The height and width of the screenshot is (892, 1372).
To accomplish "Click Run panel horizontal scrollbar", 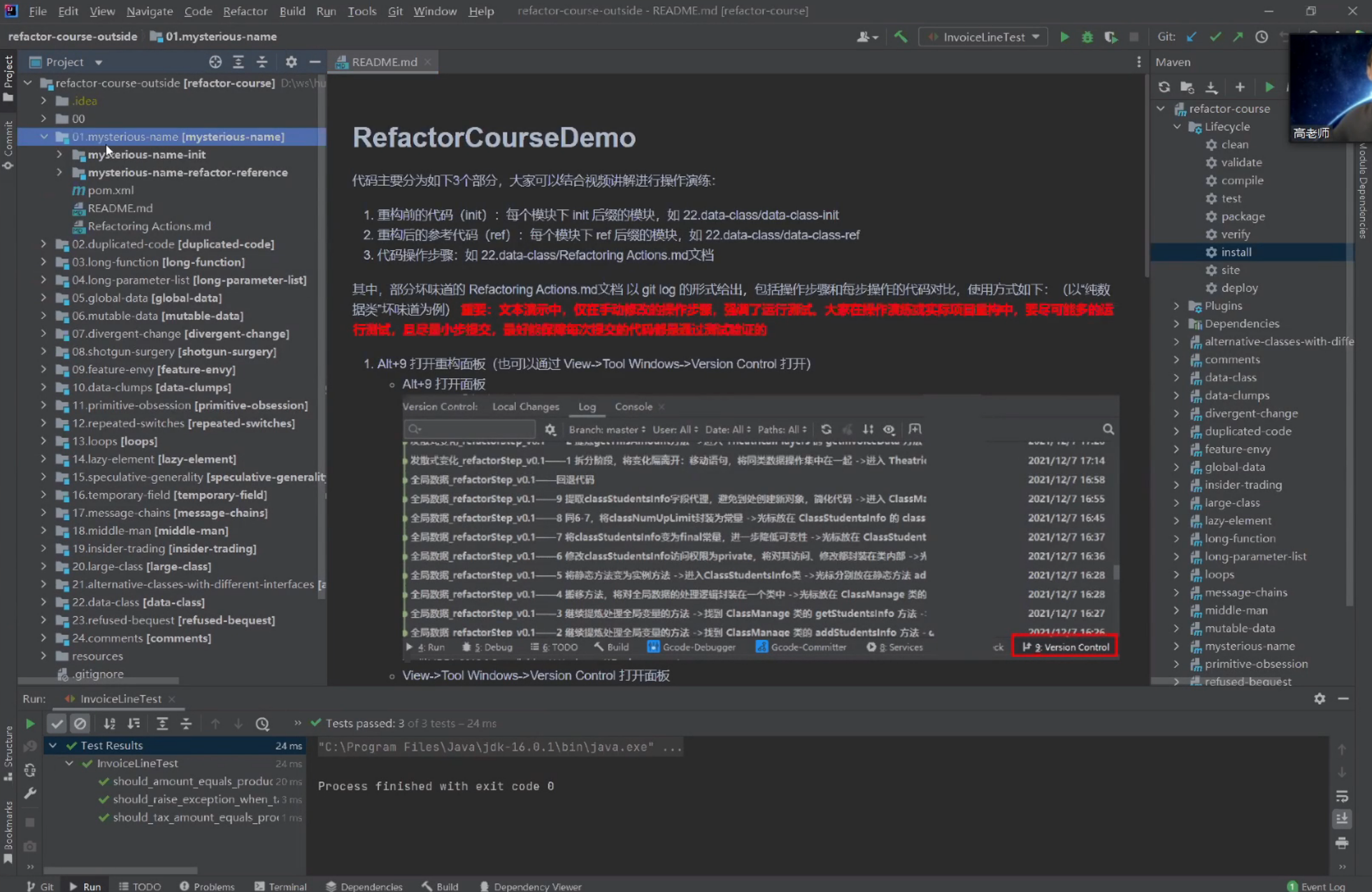I will coord(120,870).
